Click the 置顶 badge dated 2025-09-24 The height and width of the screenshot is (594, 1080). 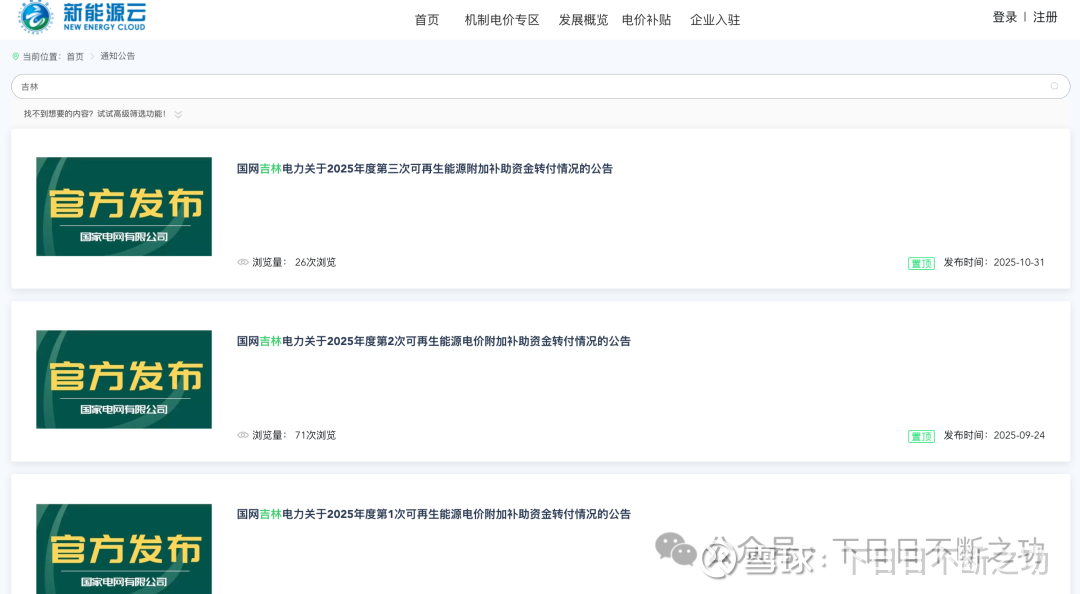pyautogui.click(x=921, y=436)
